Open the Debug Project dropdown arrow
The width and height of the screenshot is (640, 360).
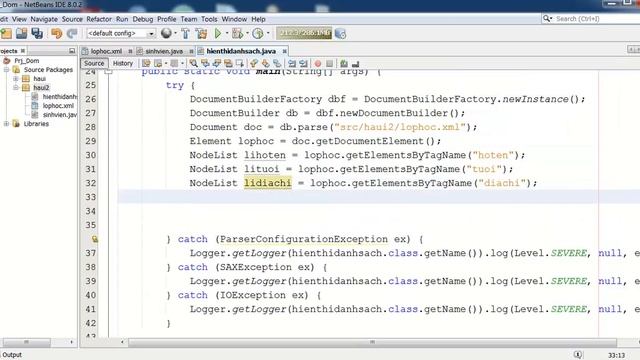pos(247,33)
